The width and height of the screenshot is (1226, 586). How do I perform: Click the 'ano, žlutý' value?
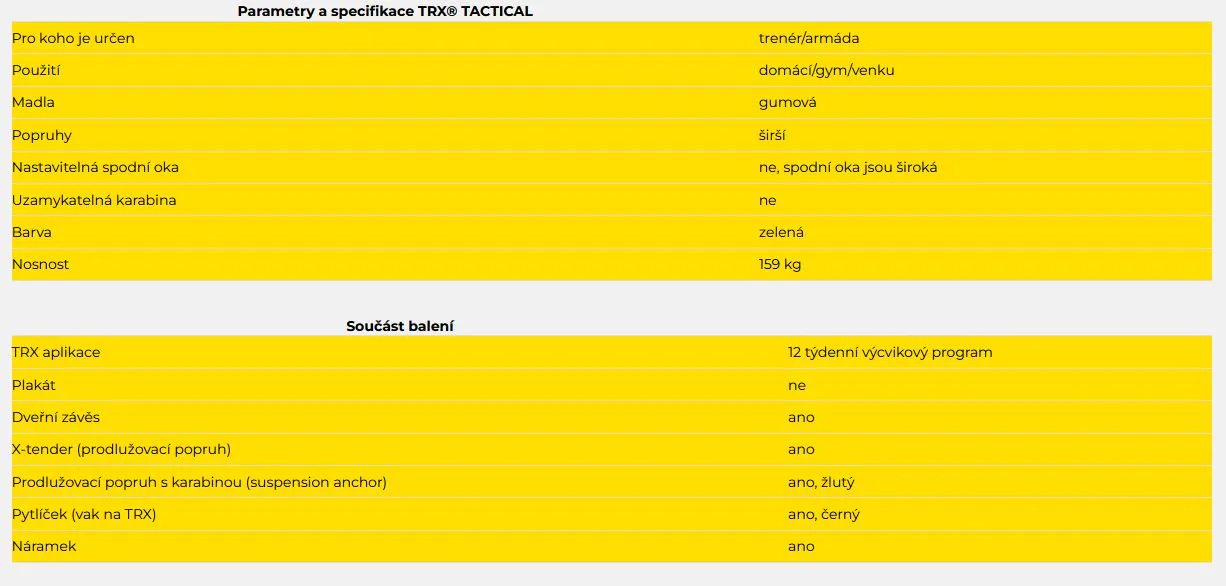(821, 482)
